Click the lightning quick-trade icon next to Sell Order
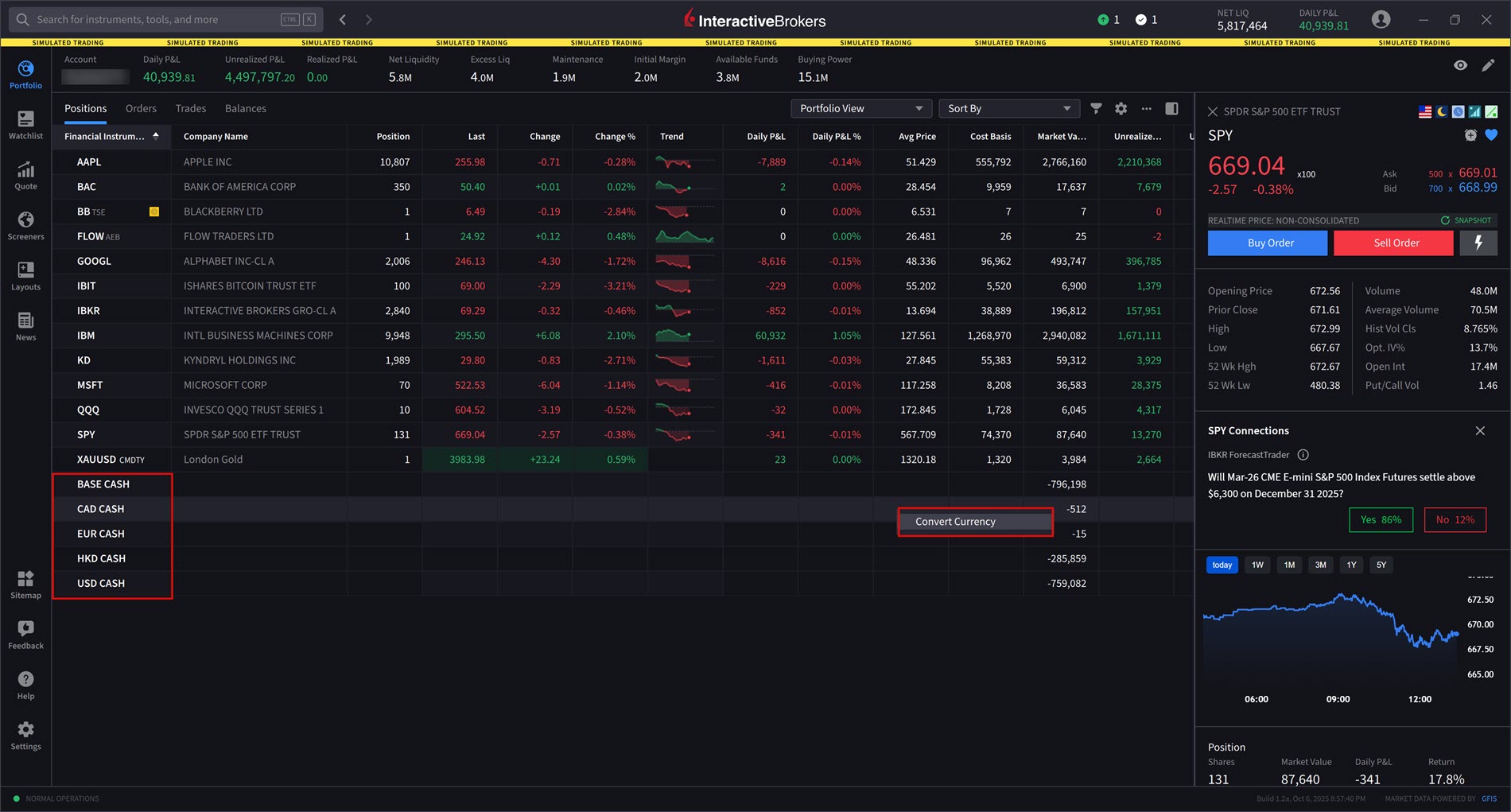The height and width of the screenshot is (812, 1511). 1478,243
